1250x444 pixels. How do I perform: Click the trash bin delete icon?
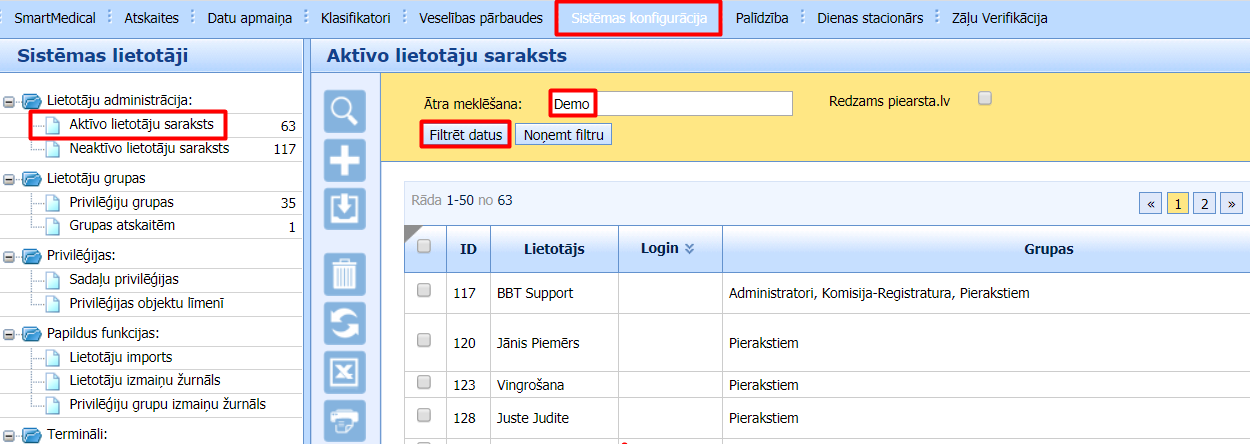pyautogui.click(x=345, y=274)
